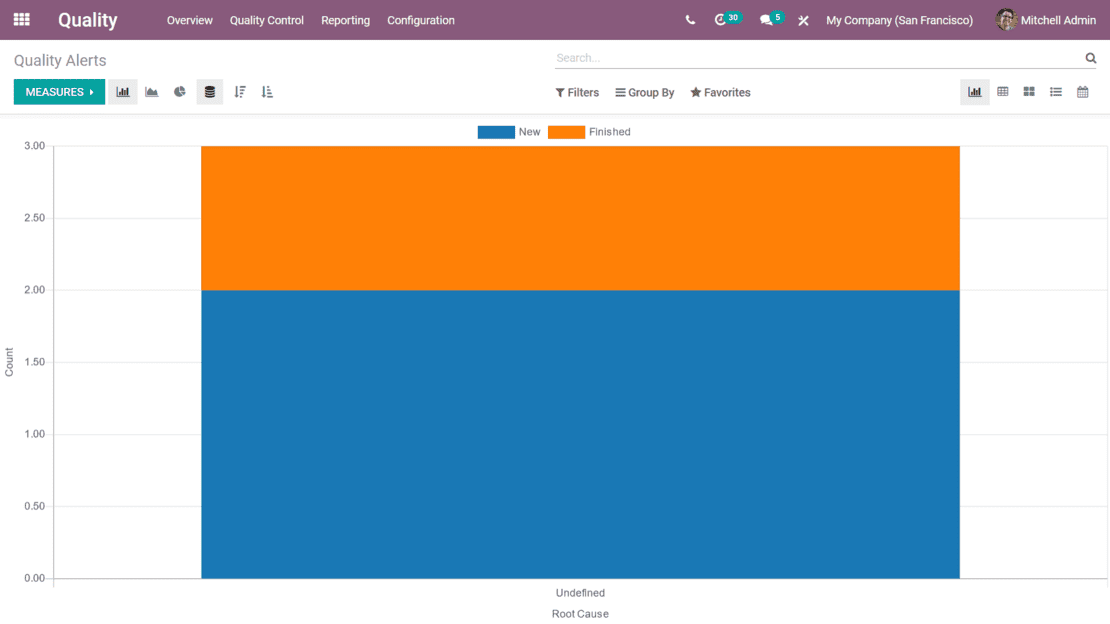Toggle Finished series in chart legend
The width and height of the screenshot is (1110, 624).
click(589, 132)
